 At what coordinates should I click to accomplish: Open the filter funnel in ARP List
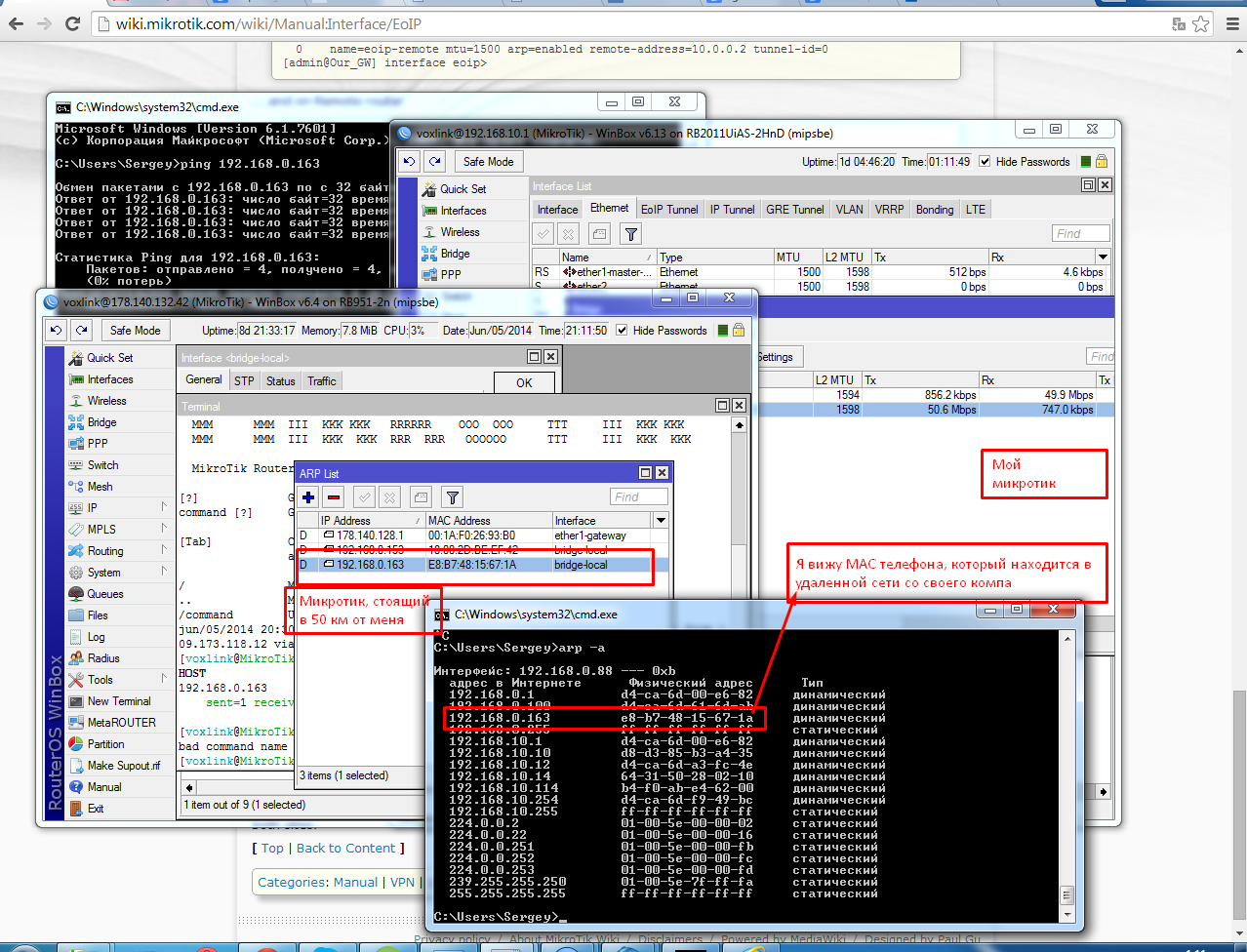tap(452, 497)
